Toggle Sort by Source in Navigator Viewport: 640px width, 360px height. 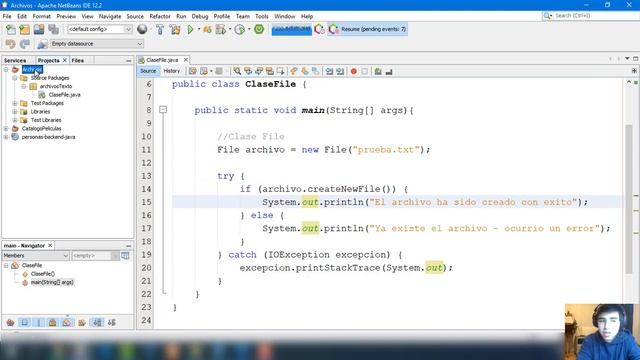(x=111, y=322)
